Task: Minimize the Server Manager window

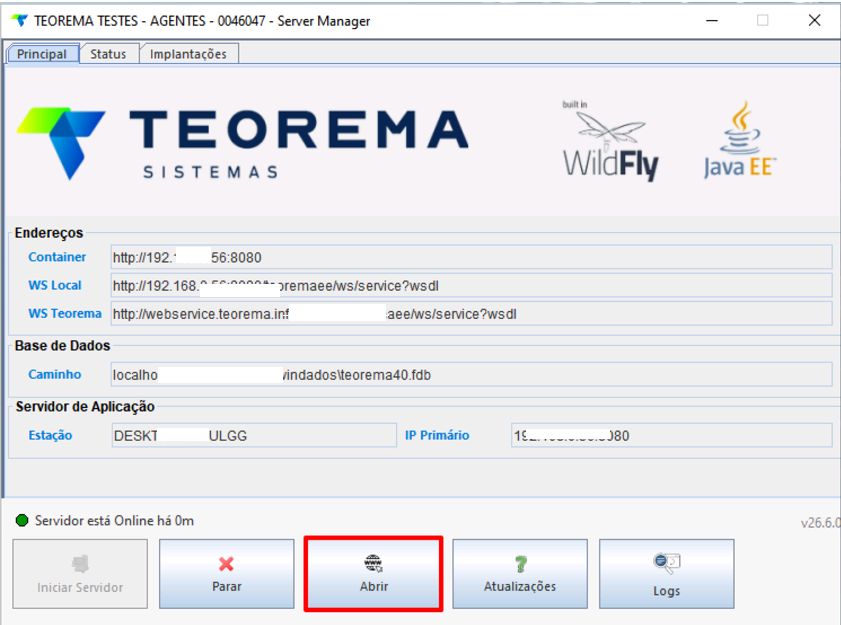Action: click(x=712, y=21)
